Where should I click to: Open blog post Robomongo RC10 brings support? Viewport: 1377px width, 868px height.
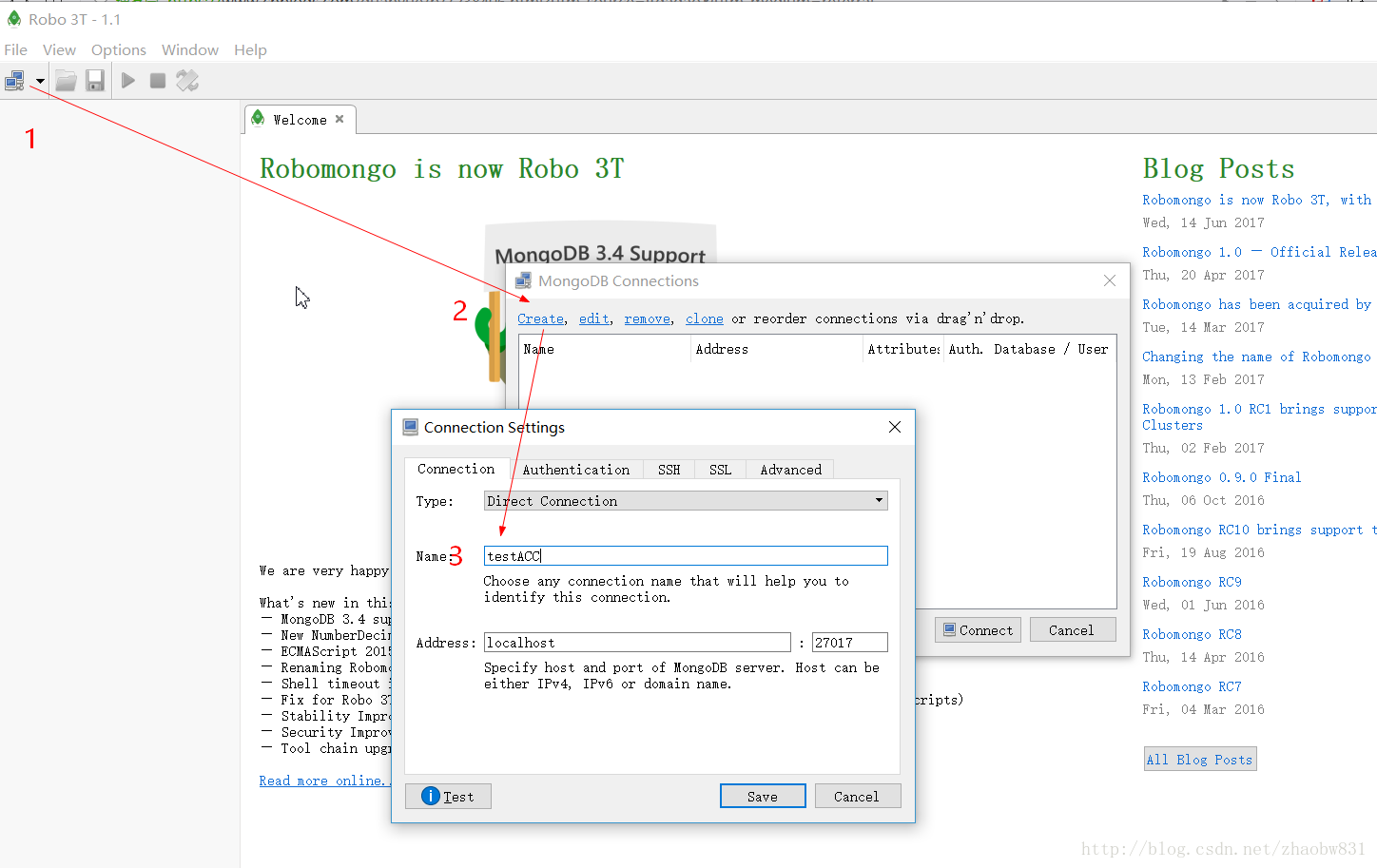[1259, 530]
